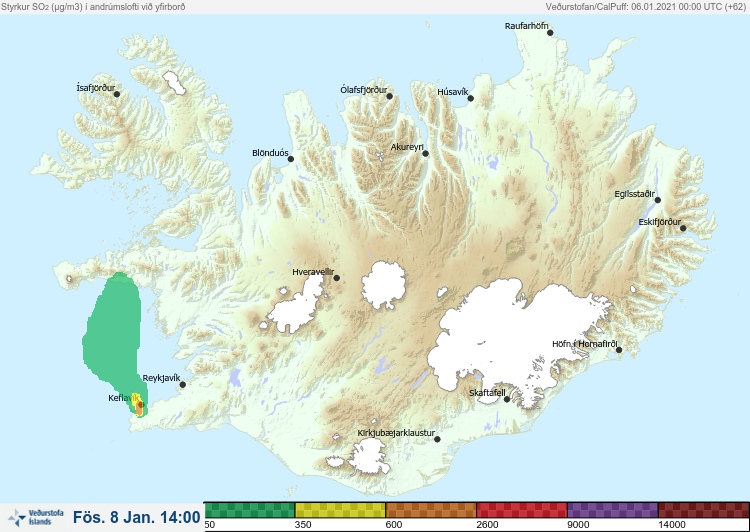This screenshot has width=750, height=532.
Task: Select the Blönduós location marker
Action: (x=290, y=159)
